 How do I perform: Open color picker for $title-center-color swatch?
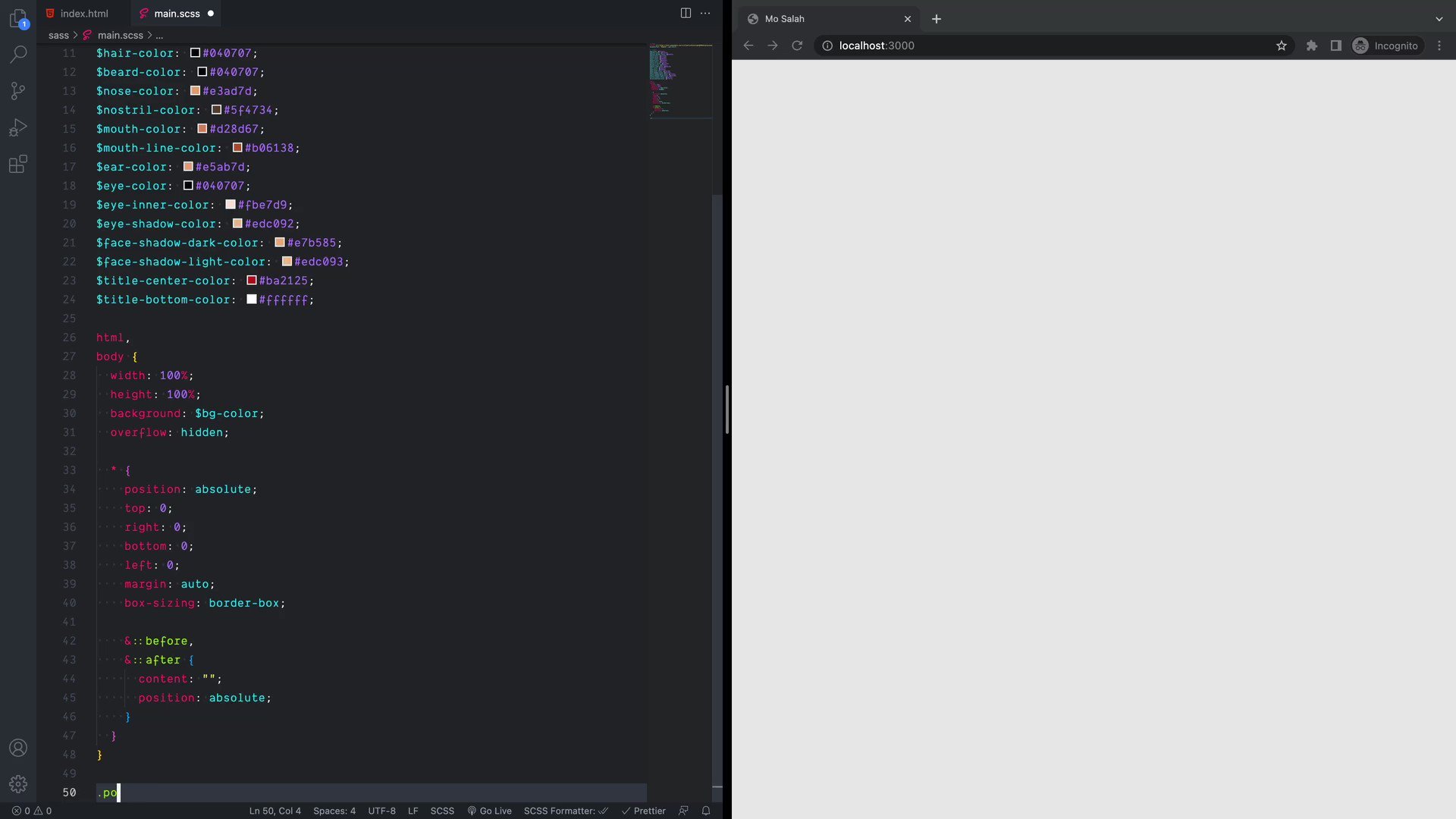(252, 281)
